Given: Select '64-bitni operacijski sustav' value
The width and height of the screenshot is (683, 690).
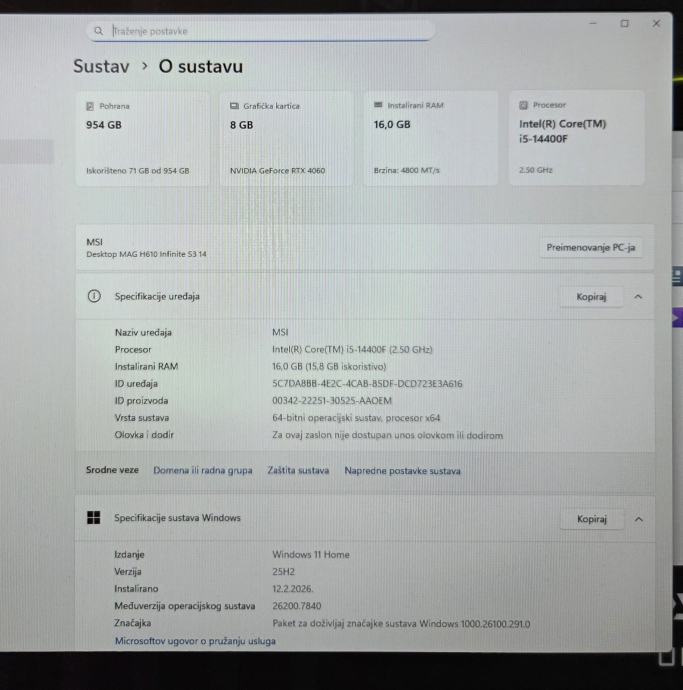Looking at the screenshot, I should point(356,418).
